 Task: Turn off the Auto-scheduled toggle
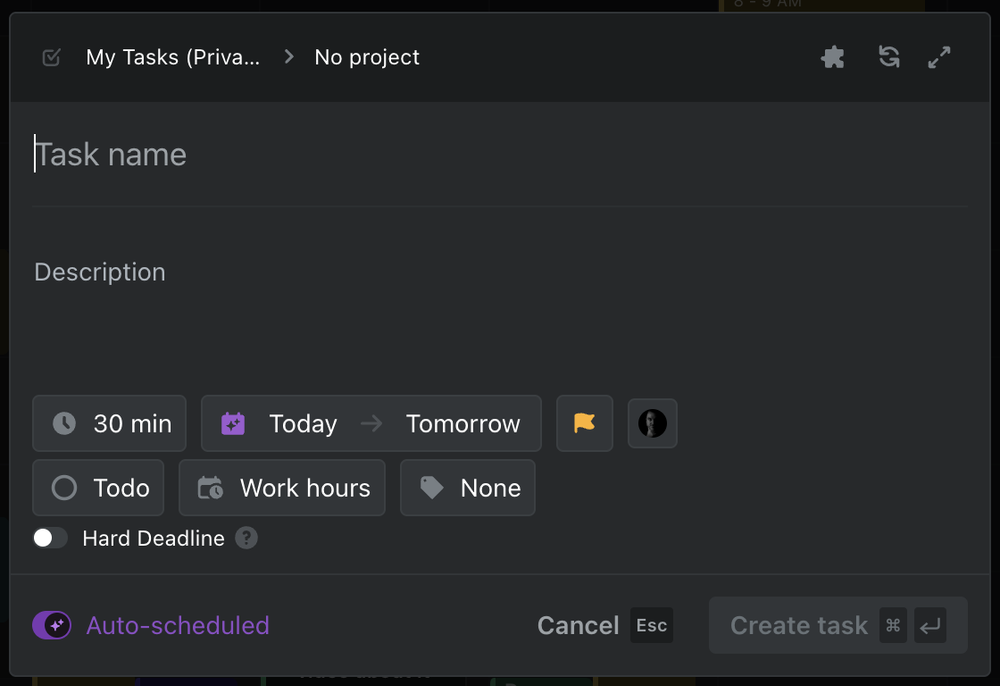tap(52, 625)
